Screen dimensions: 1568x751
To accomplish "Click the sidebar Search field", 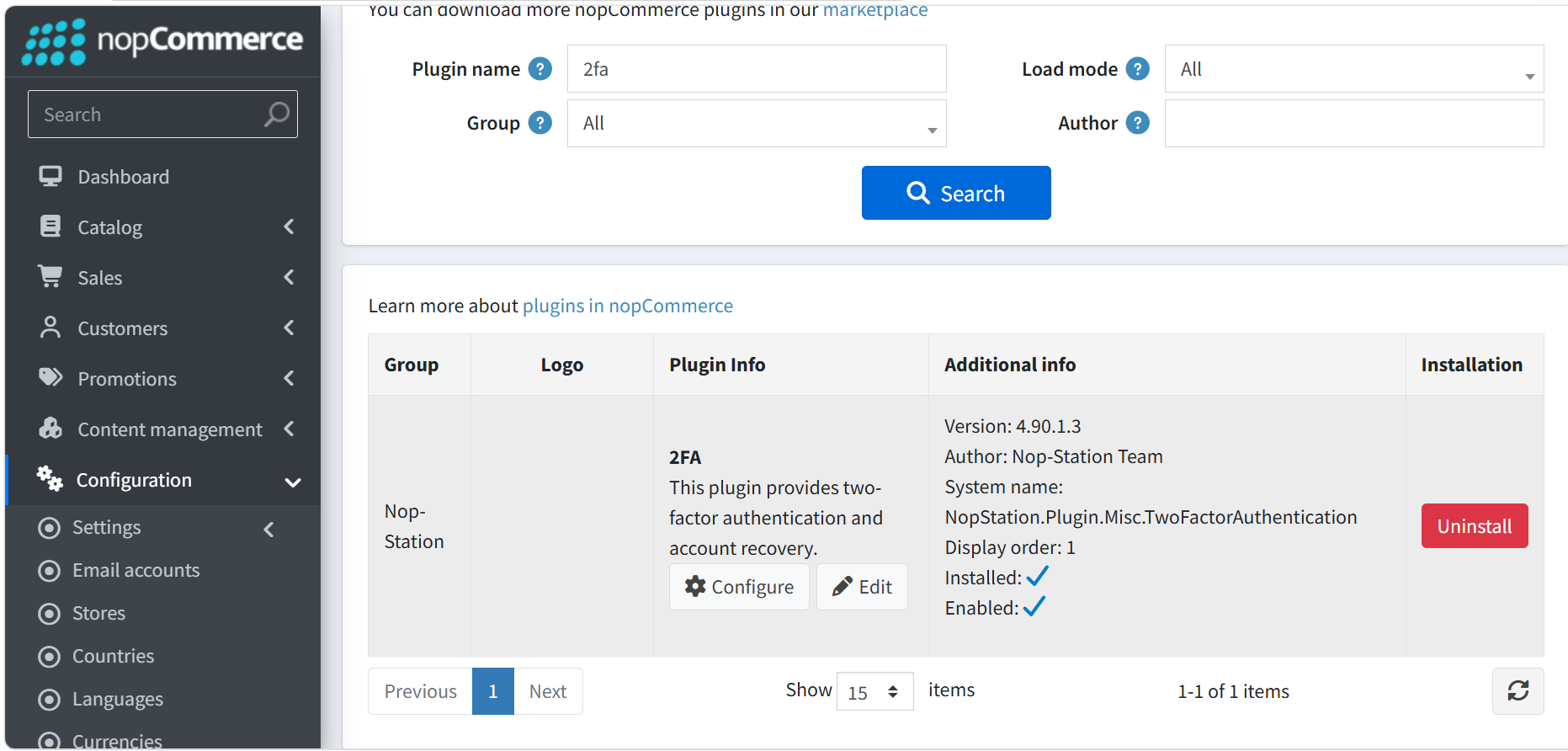I will (162, 115).
